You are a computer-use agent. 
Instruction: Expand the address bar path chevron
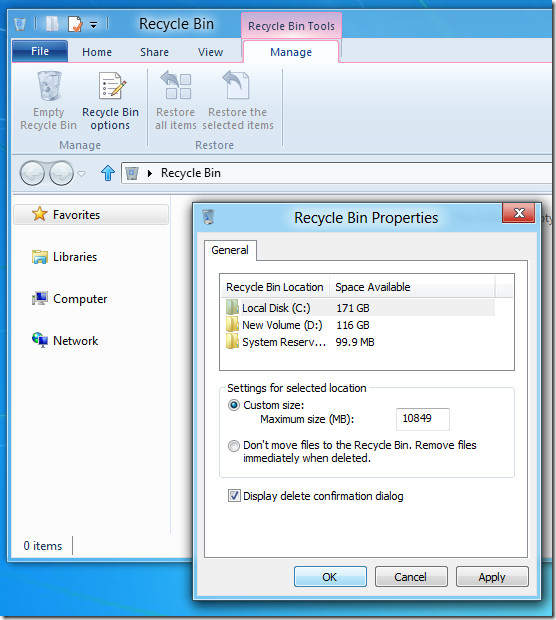coord(149,173)
